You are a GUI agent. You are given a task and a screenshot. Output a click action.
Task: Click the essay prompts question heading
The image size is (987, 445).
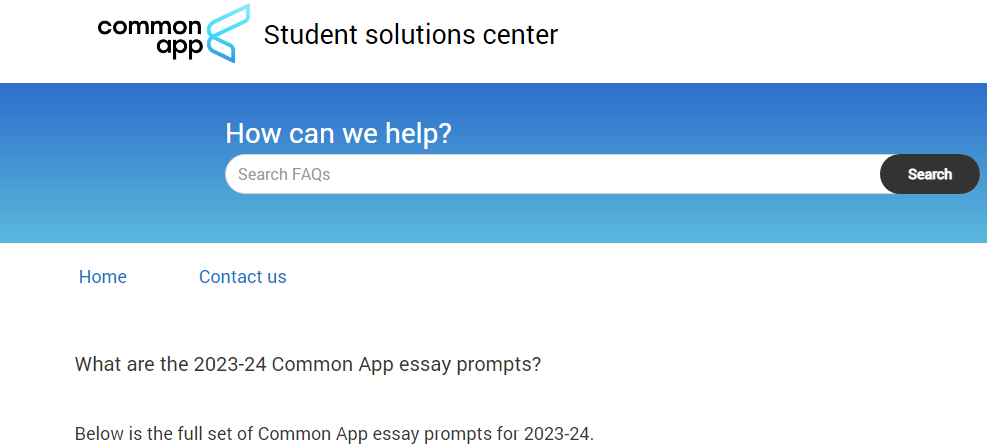tap(308, 364)
